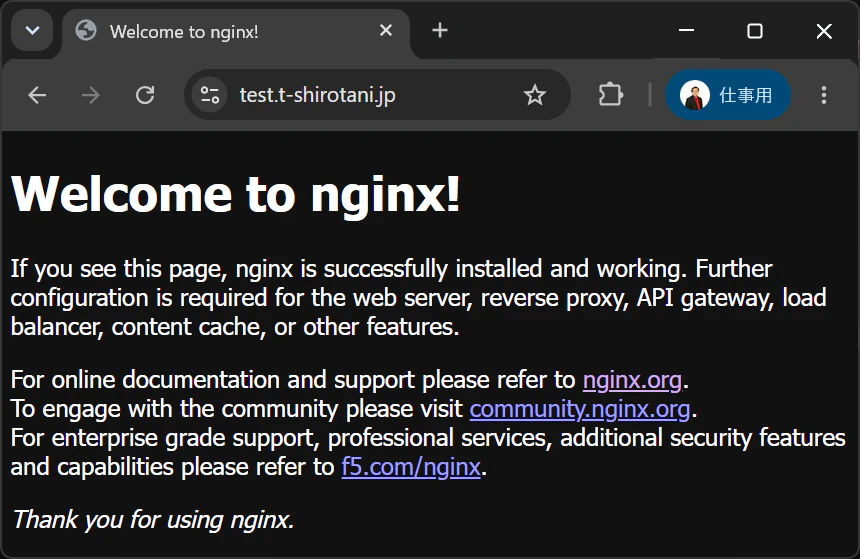Click the 'Thank you for using nginx.' text
Image resolution: width=860 pixels, height=559 pixels.
[153, 519]
